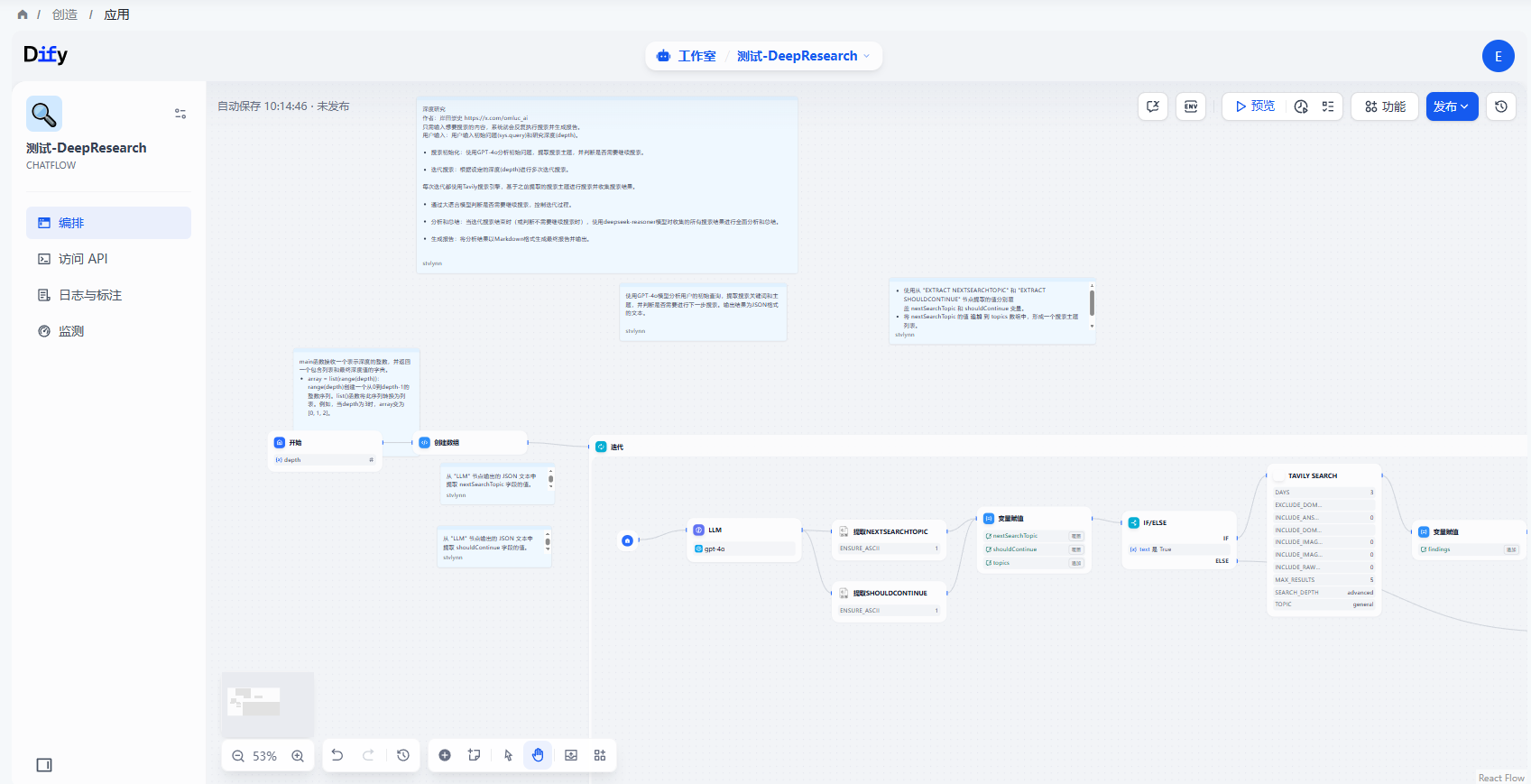The width and height of the screenshot is (1531, 784).
Task: Add a new node with plus icon
Action: tap(445, 755)
